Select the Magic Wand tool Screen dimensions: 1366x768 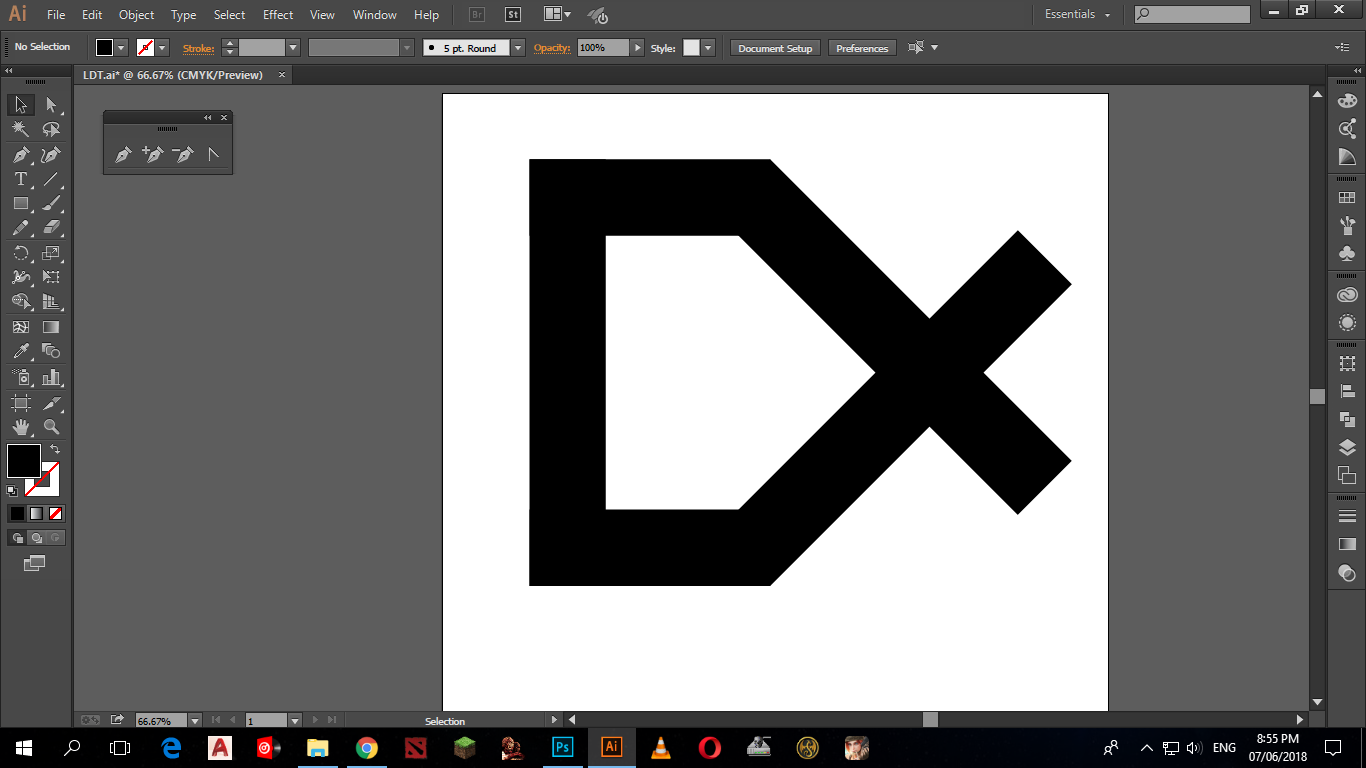tap(21, 130)
